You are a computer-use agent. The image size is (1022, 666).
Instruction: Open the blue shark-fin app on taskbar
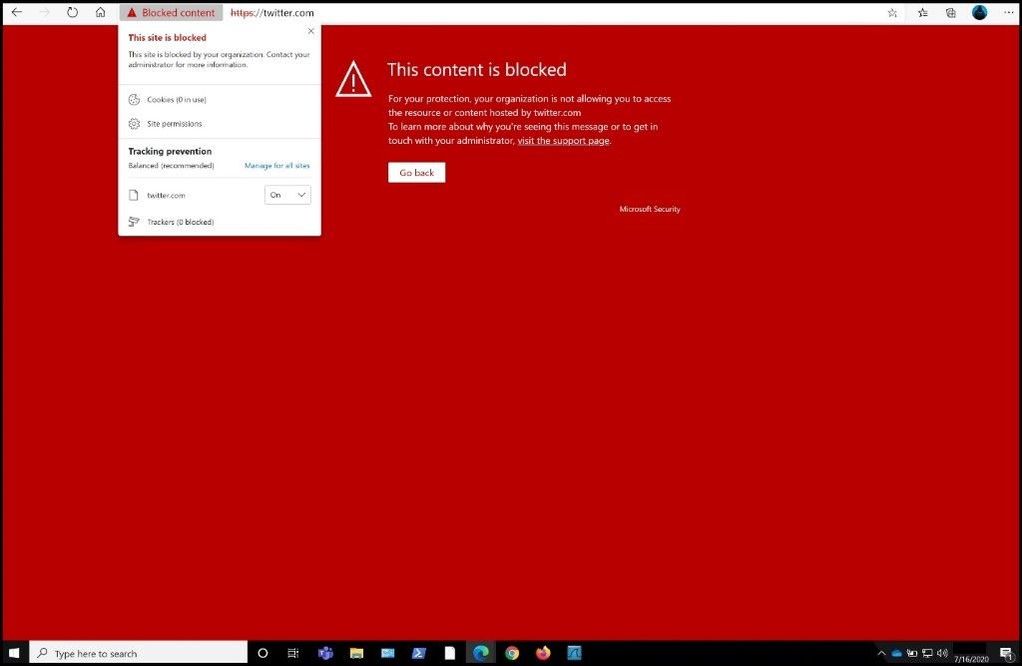click(x=574, y=652)
